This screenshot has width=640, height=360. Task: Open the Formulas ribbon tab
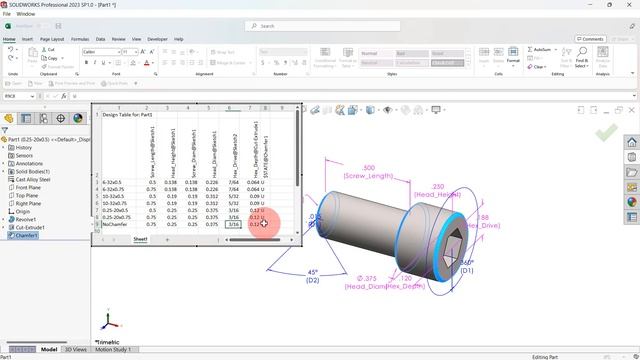[x=80, y=39]
